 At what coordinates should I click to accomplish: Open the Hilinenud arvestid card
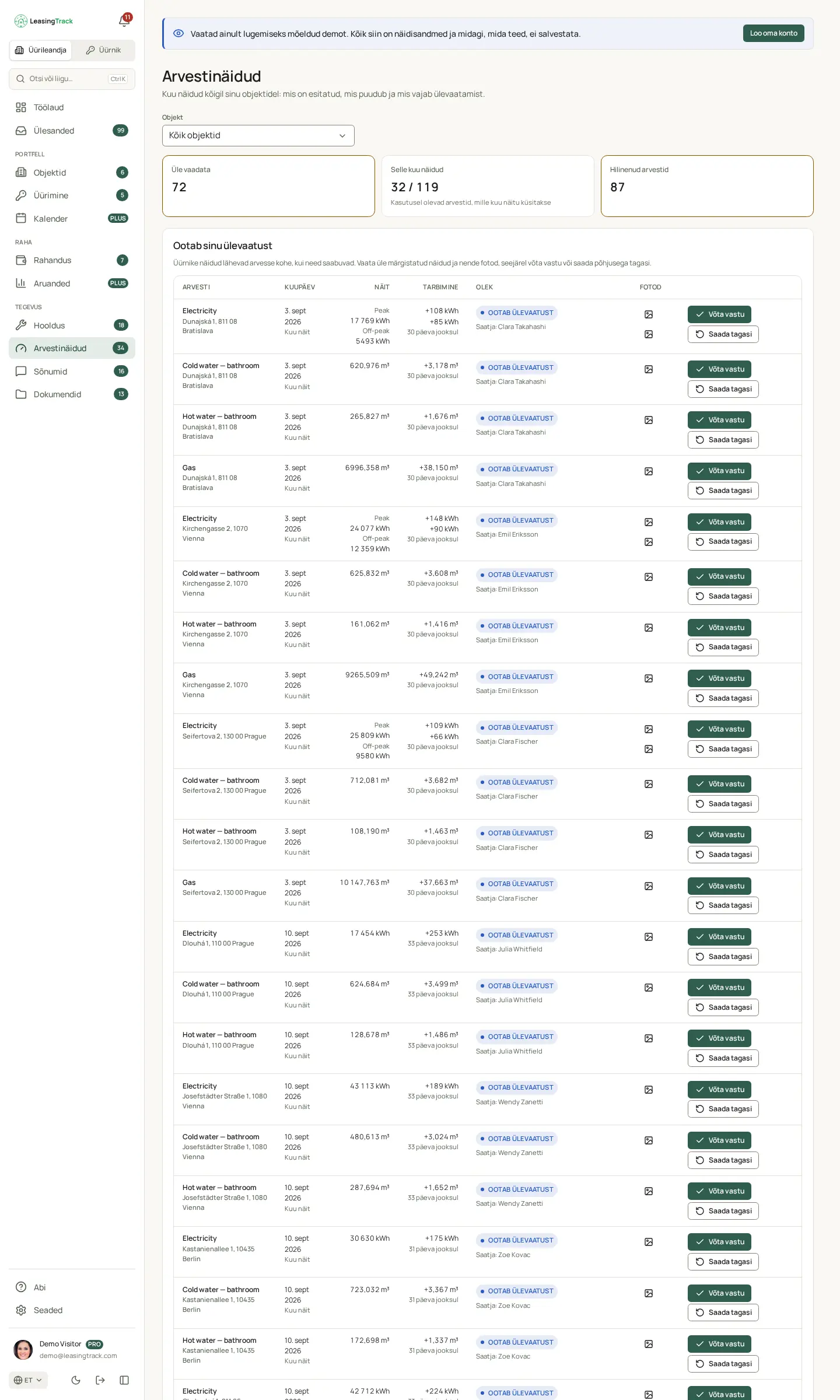(x=707, y=186)
